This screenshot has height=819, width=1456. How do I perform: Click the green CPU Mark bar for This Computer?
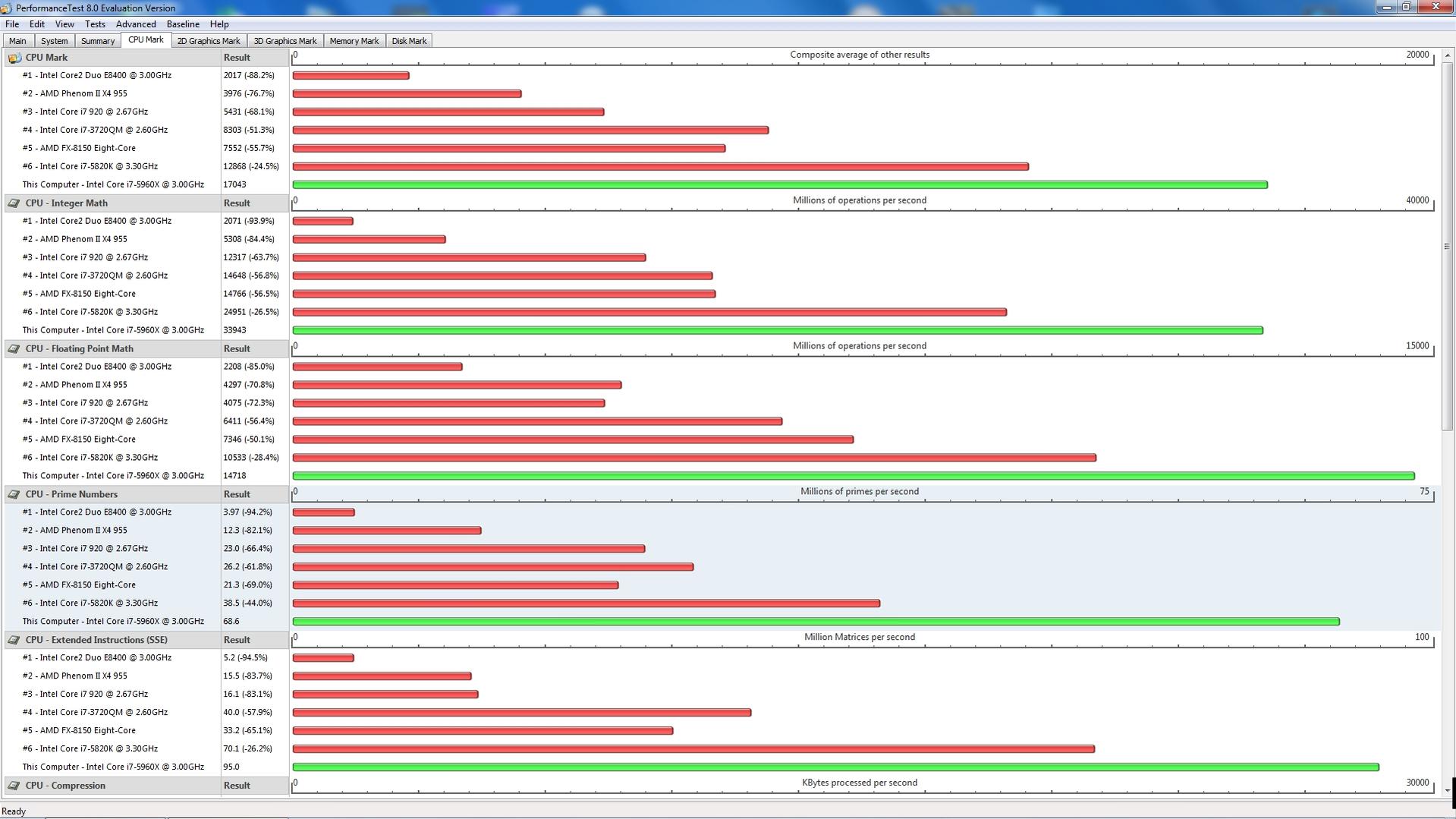780,185
